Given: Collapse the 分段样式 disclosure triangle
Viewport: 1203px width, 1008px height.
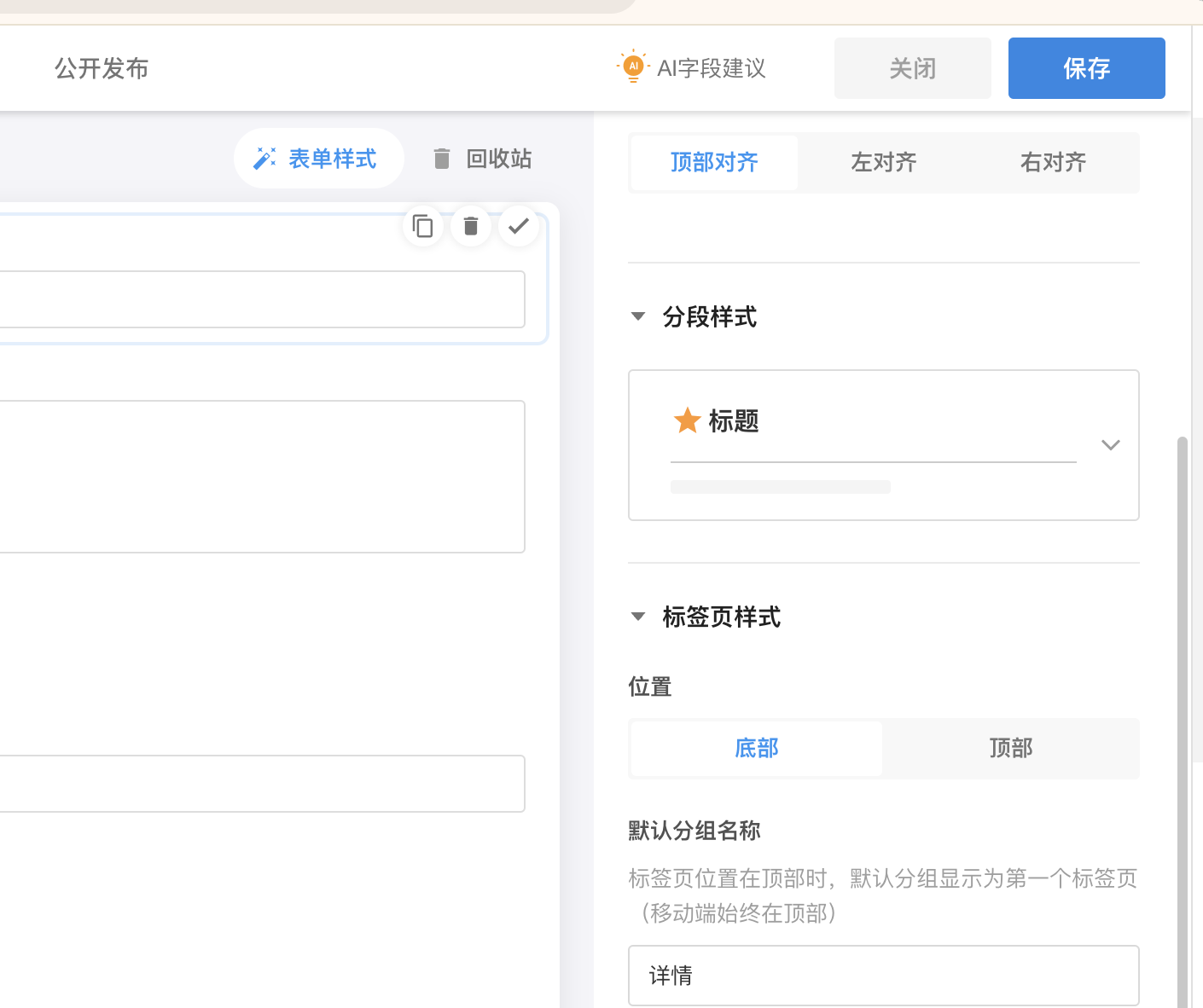Looking at the screenshot, I should [638, 316].
